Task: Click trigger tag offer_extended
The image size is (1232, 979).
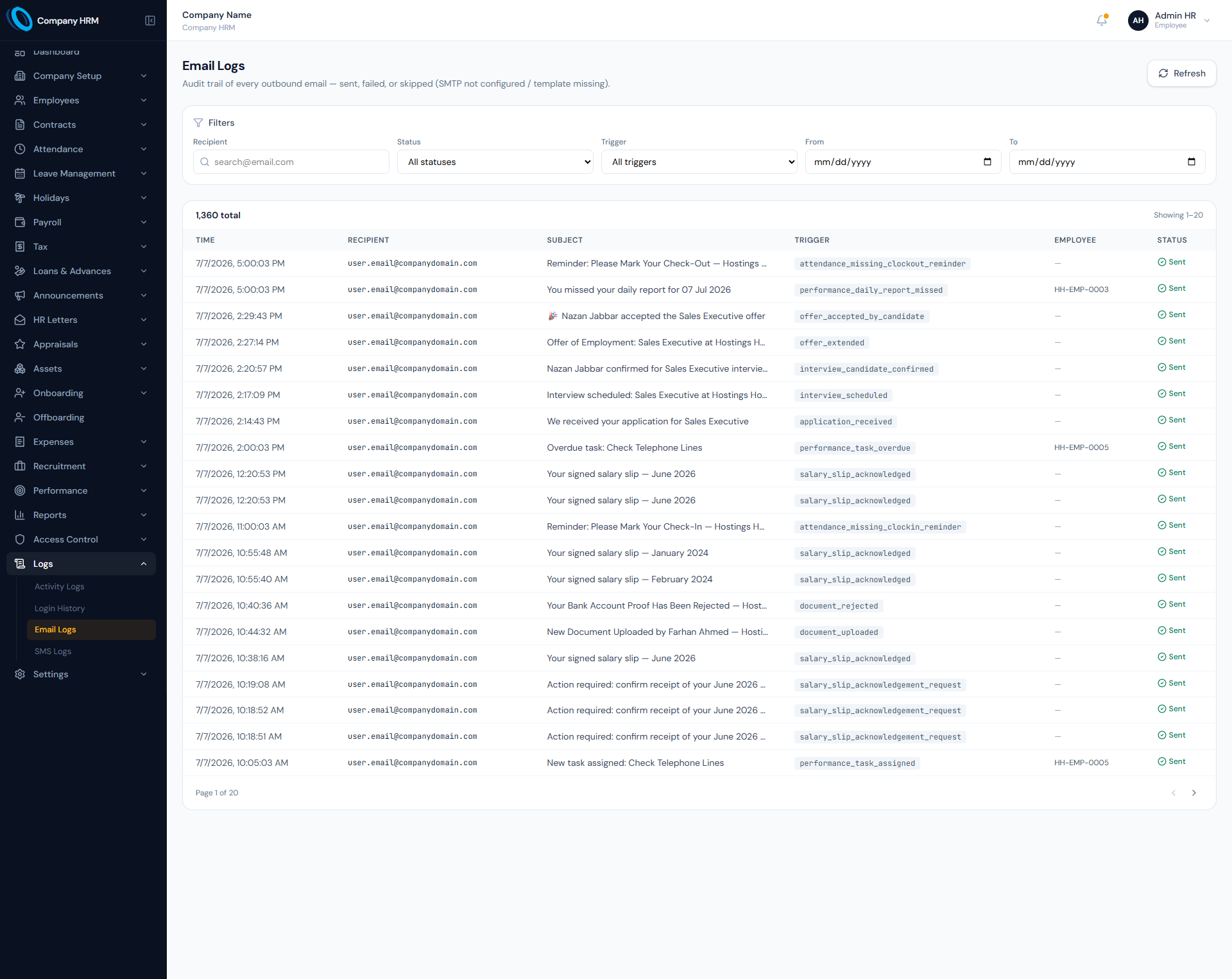Action: (832, 343)
